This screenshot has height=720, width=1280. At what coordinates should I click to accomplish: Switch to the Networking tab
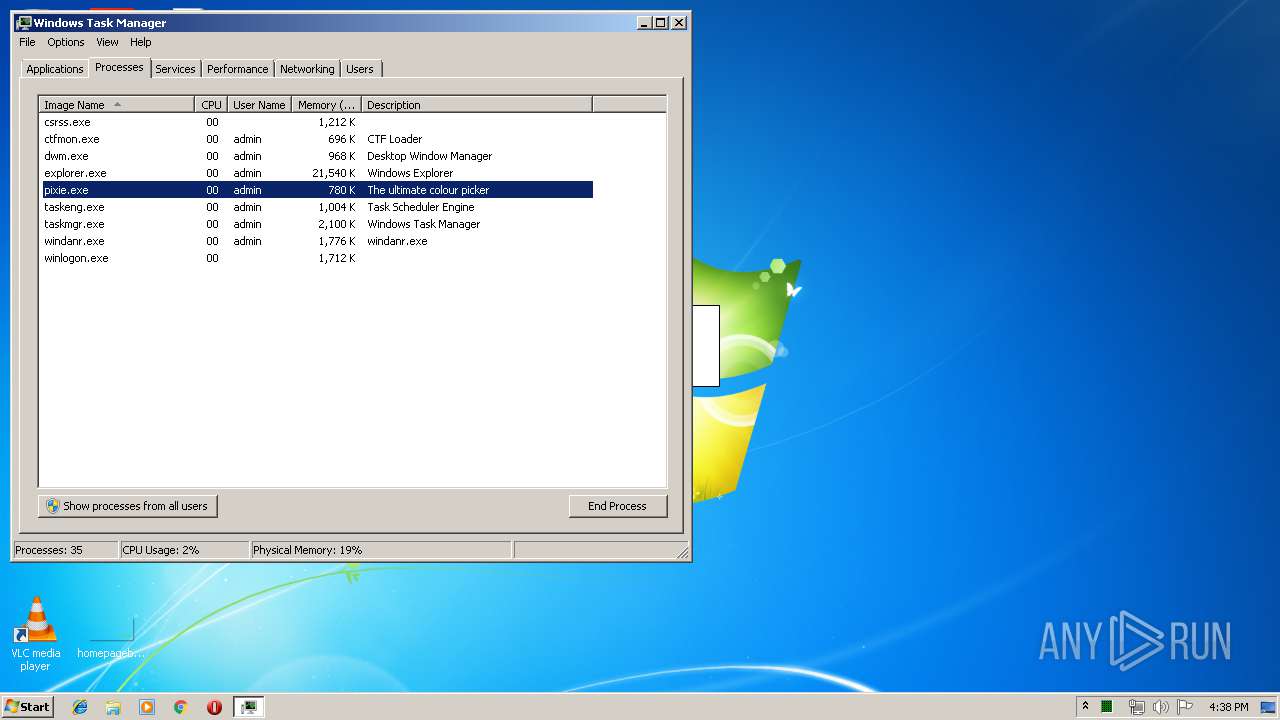(x=307, y=69)
